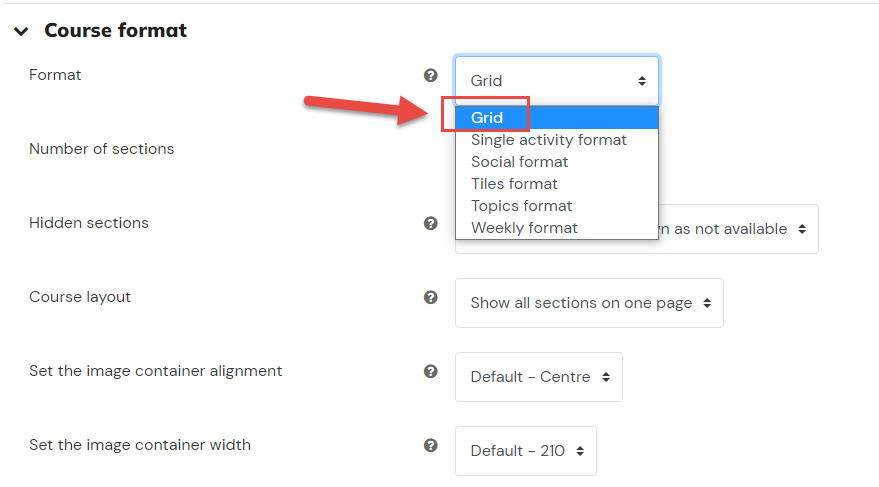Open Show all sections on one page dropdown
Screen dimensions: 879x487
click(x=589, y=303)
